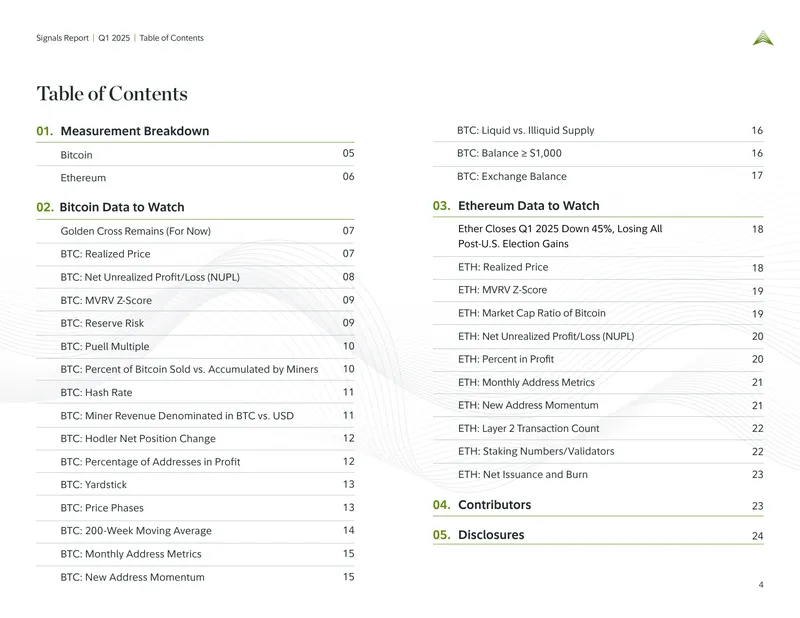Select ETH: Realized Price row
The image size is (800, 618).
598,267
